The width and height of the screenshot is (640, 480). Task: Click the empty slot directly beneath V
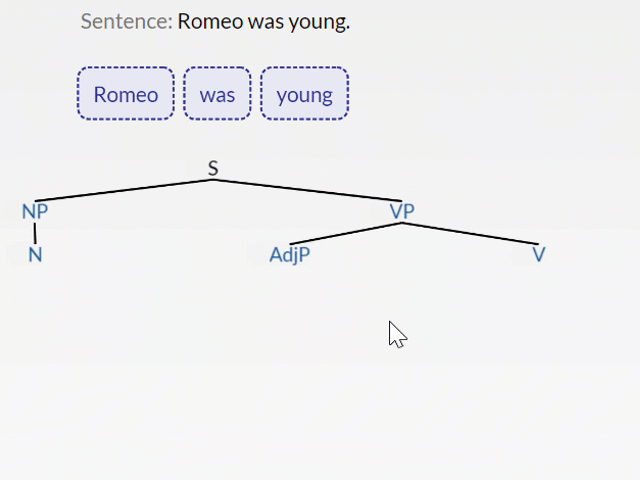tap(539, 296)
